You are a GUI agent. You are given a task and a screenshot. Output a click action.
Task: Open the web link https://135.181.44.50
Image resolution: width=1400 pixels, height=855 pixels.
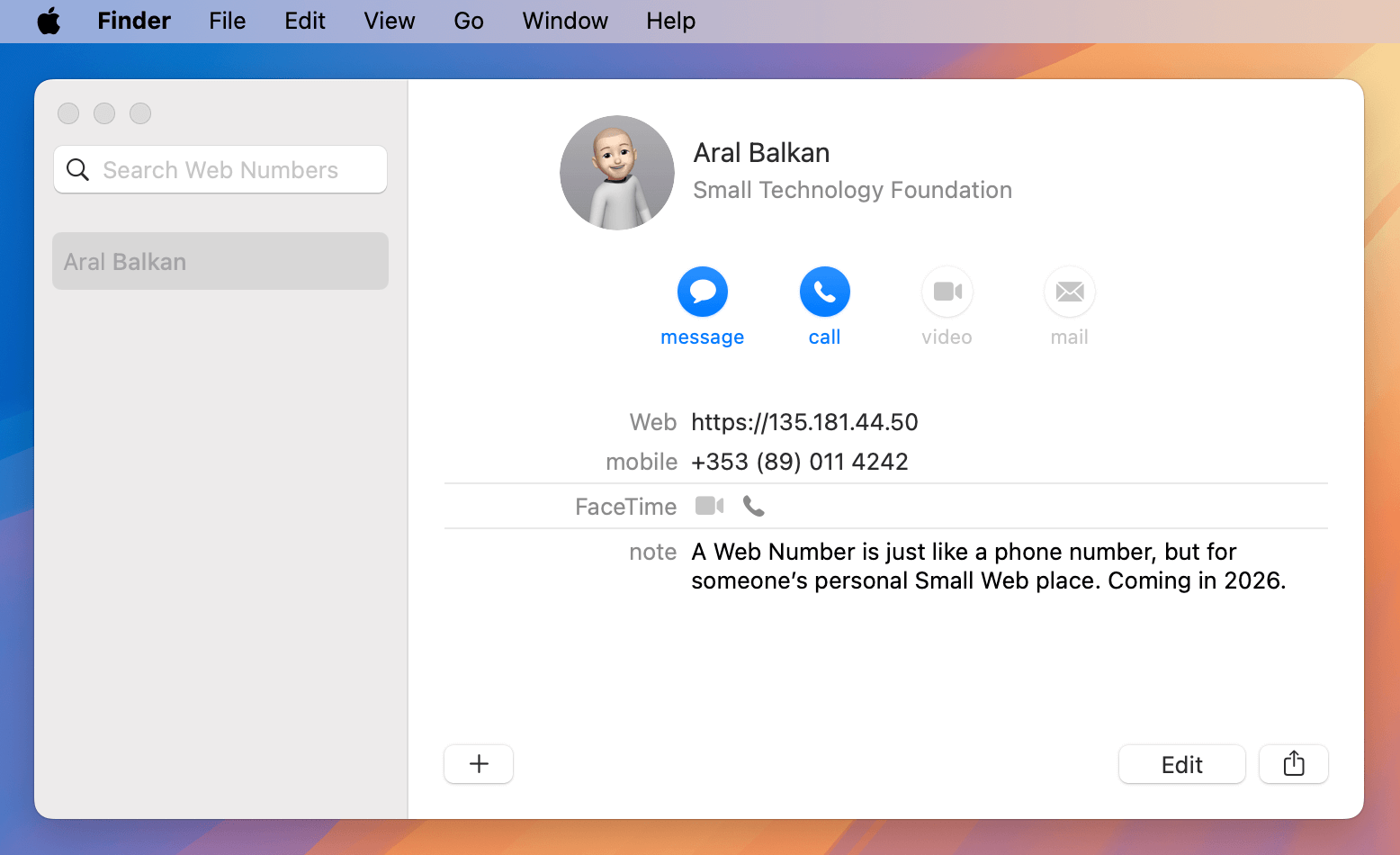click(x=804, y=422)
